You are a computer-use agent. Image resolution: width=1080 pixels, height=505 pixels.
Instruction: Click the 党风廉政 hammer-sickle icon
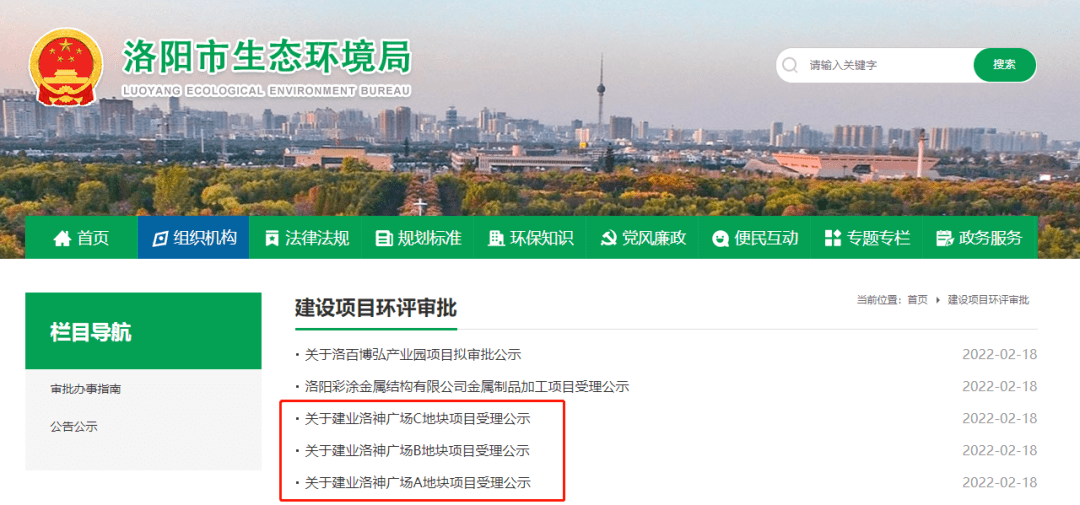click(608, 238)
